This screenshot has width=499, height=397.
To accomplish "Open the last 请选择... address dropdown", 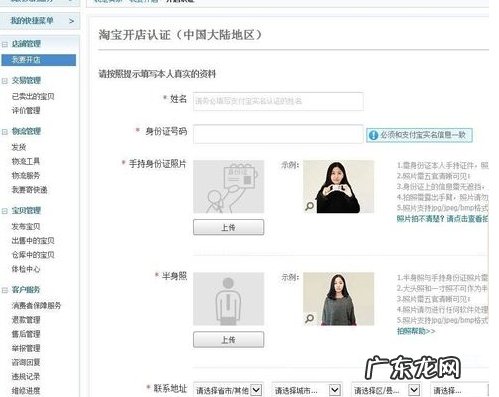I will [x=460, y=390].
